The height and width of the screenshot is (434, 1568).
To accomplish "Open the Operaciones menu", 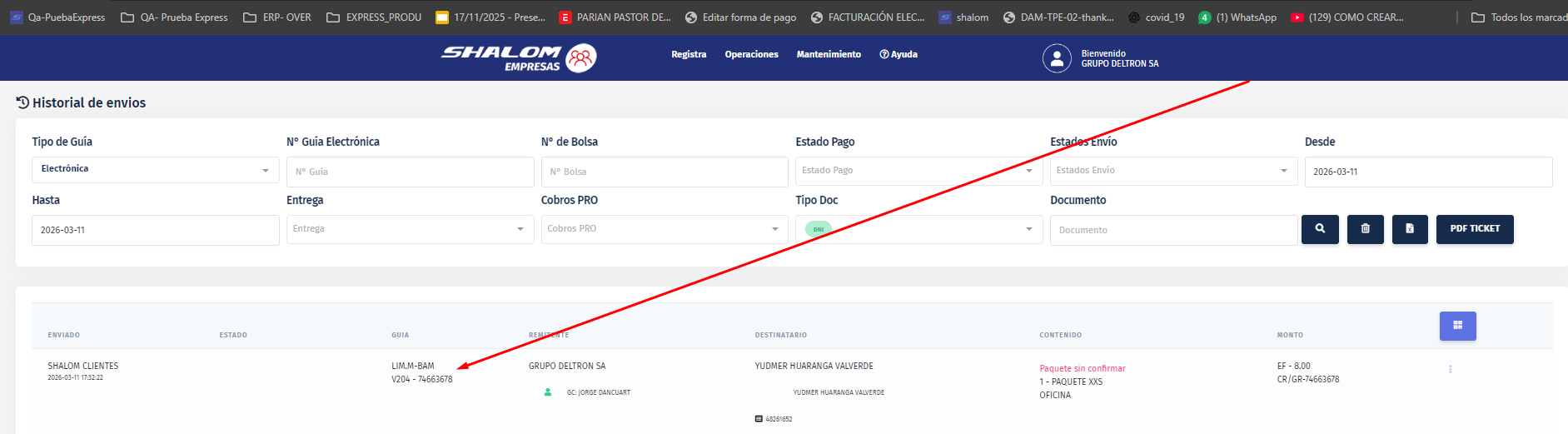I will [x=751, y=54].
